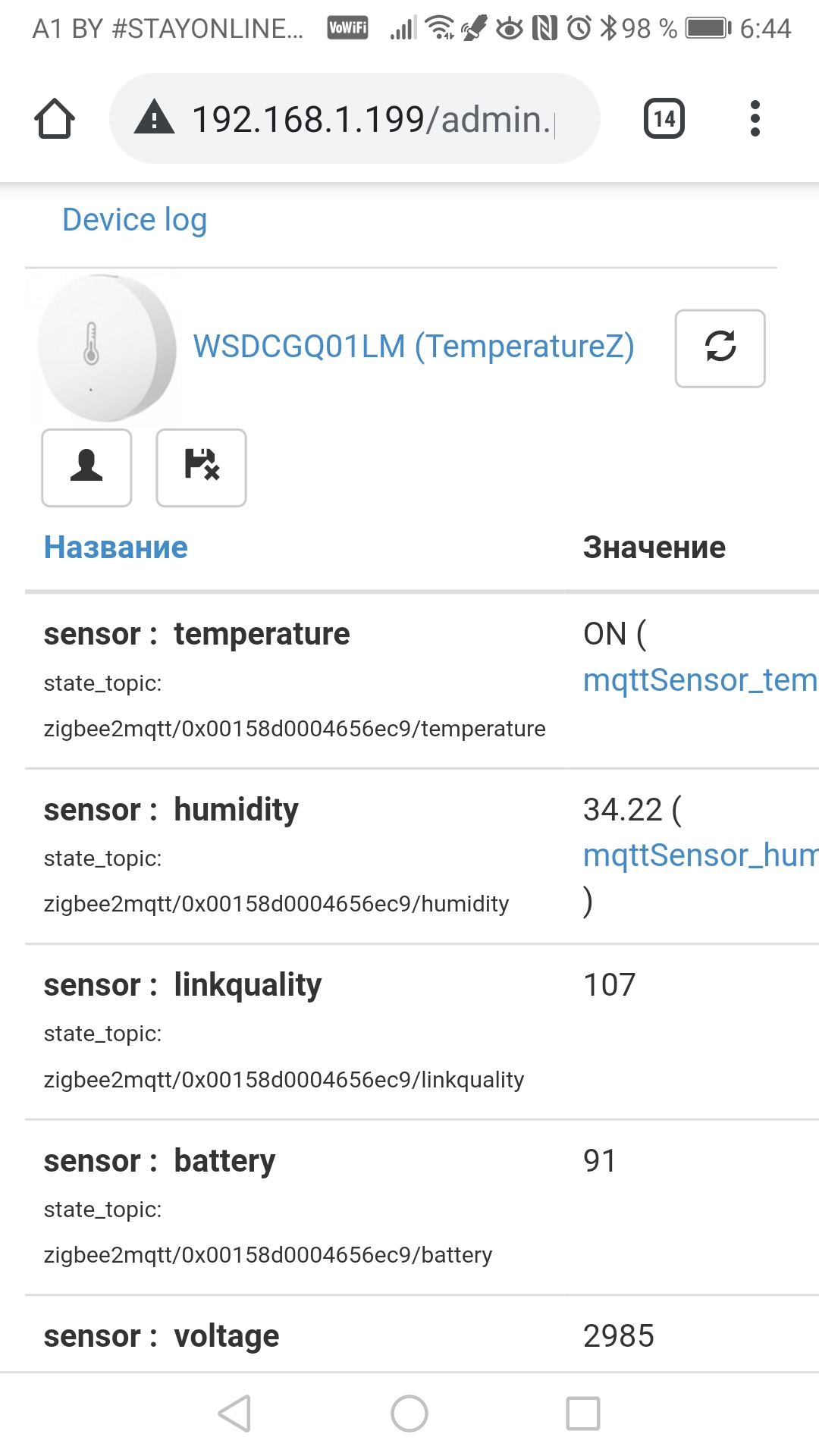Open the browser tab switcher showing 14 tabs

point(664,118)
